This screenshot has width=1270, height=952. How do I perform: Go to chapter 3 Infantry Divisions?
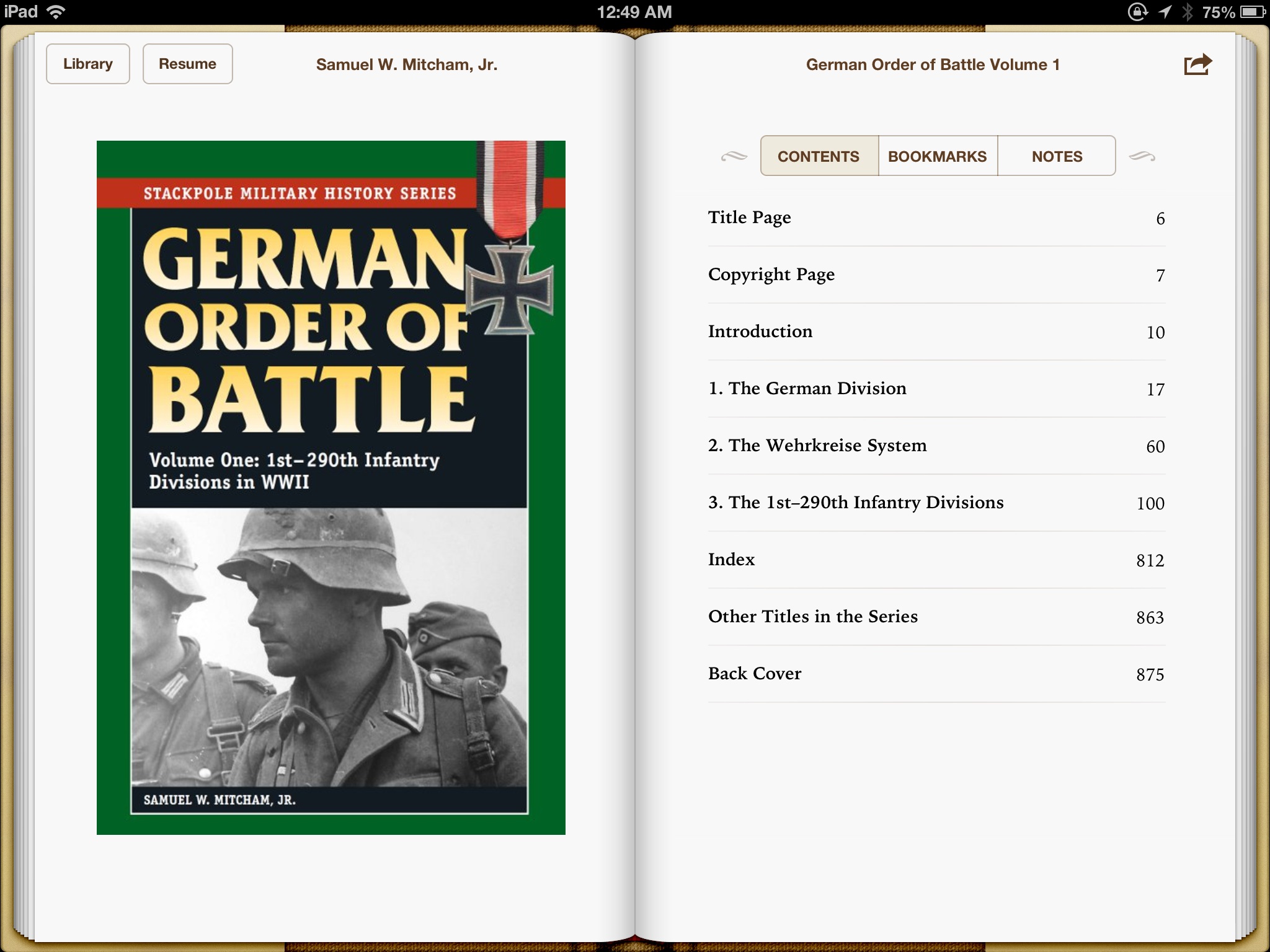coord(936,503)
